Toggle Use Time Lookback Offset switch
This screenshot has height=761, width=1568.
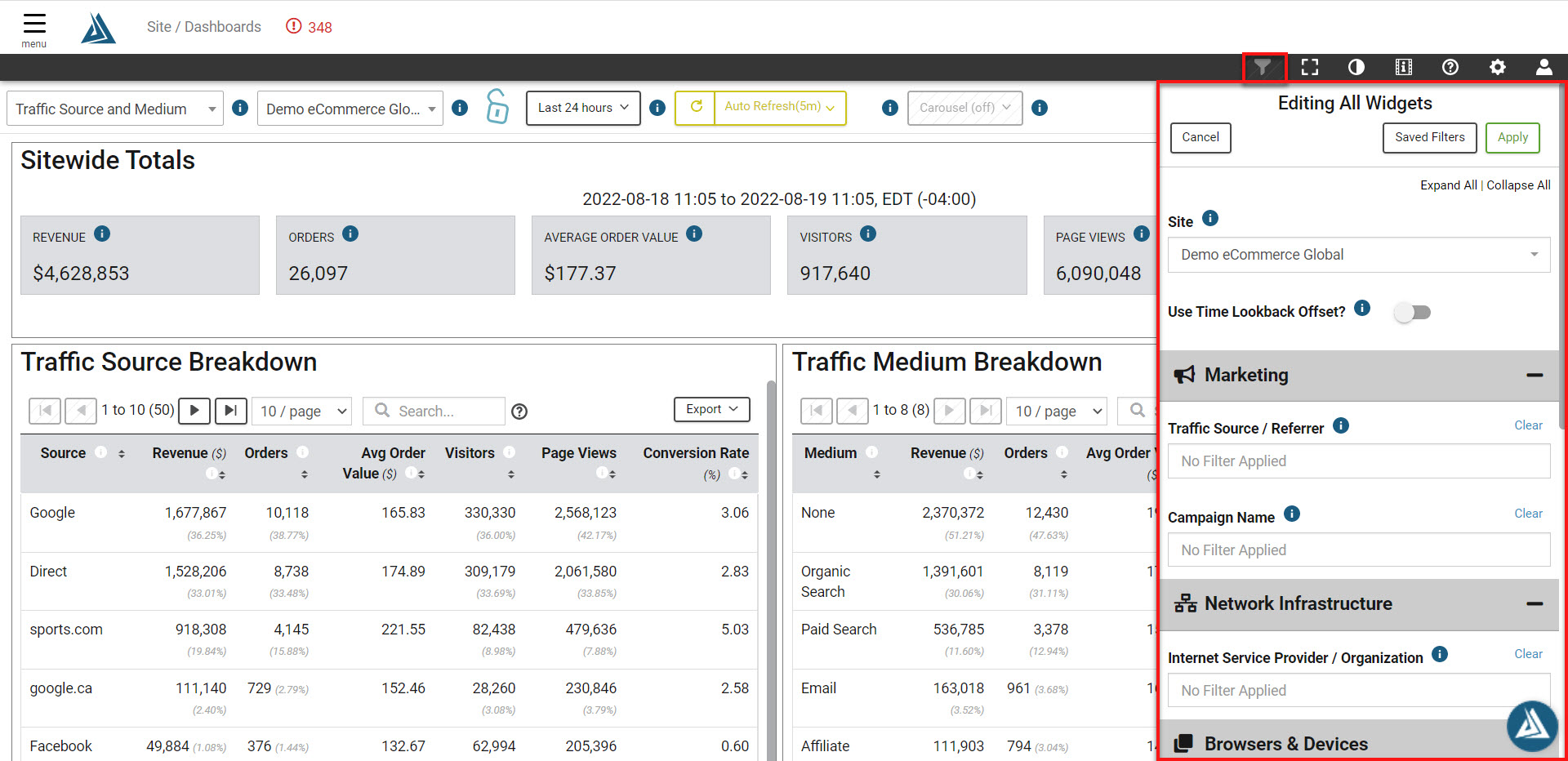[1413, 312]
